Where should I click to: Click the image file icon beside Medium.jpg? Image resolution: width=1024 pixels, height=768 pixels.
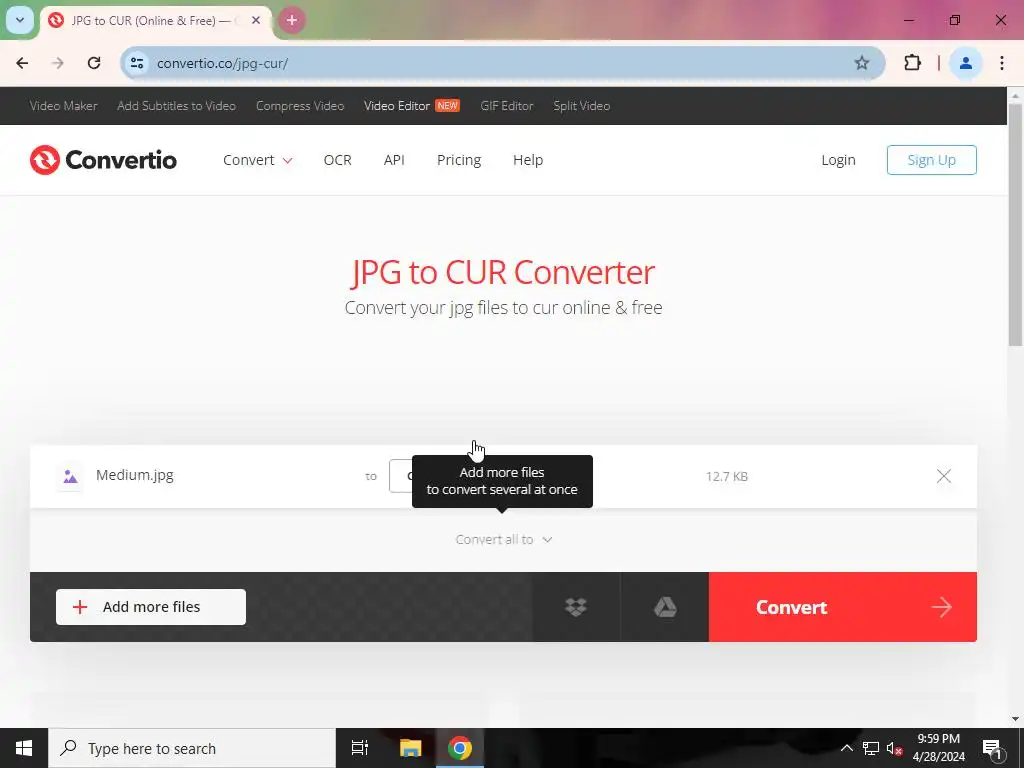point(71,476)
